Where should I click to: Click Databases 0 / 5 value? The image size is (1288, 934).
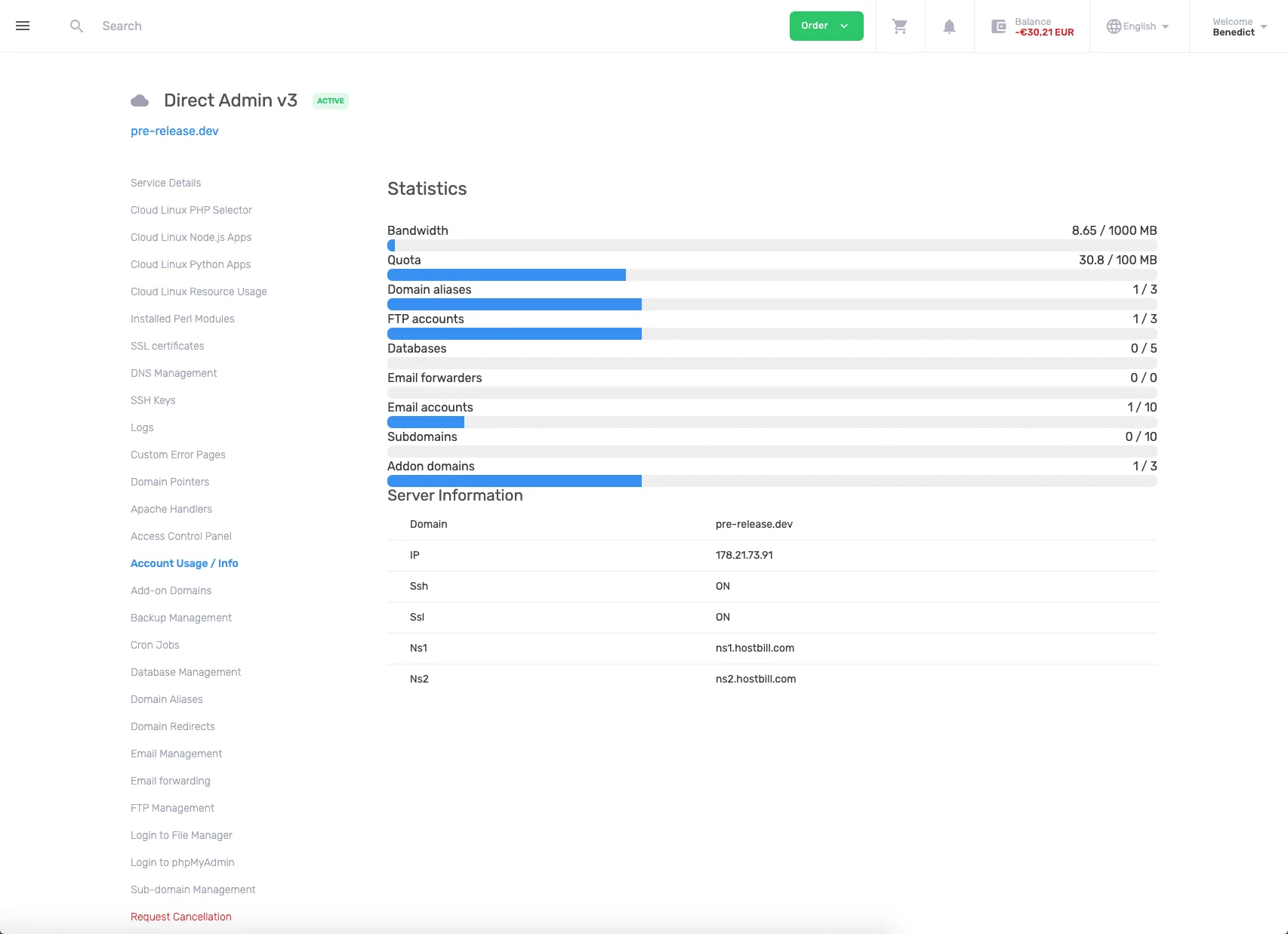(1144, 348)
